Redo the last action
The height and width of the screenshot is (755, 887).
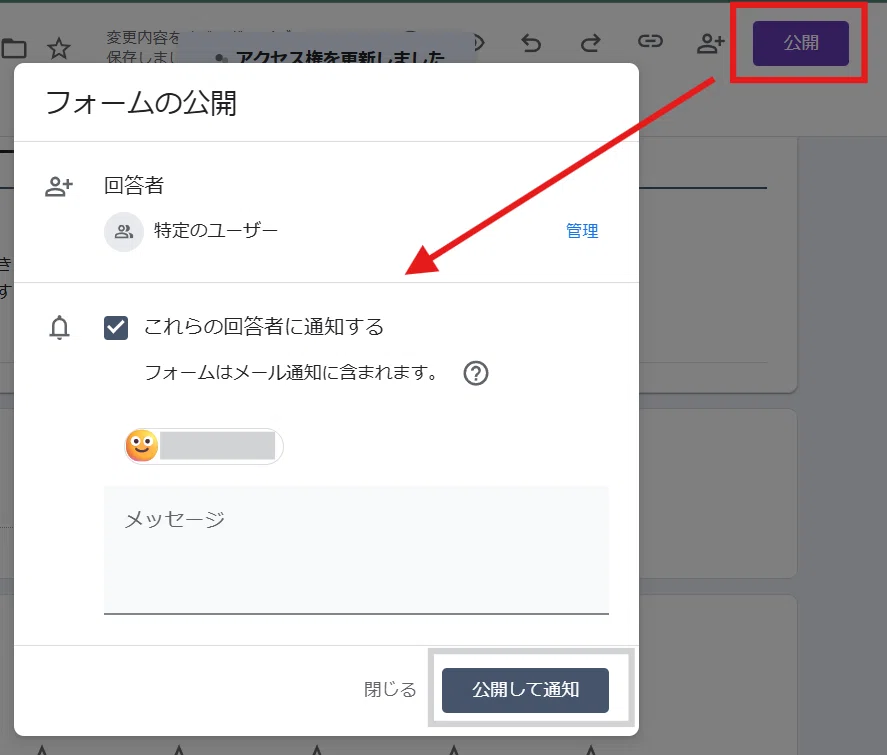tap(591, 43)
